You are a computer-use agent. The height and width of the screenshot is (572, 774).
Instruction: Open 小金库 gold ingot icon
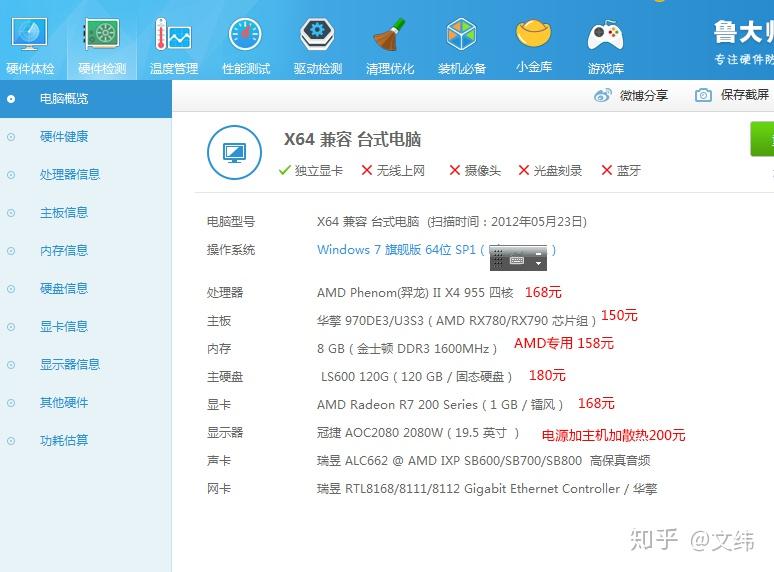(534, 34)
